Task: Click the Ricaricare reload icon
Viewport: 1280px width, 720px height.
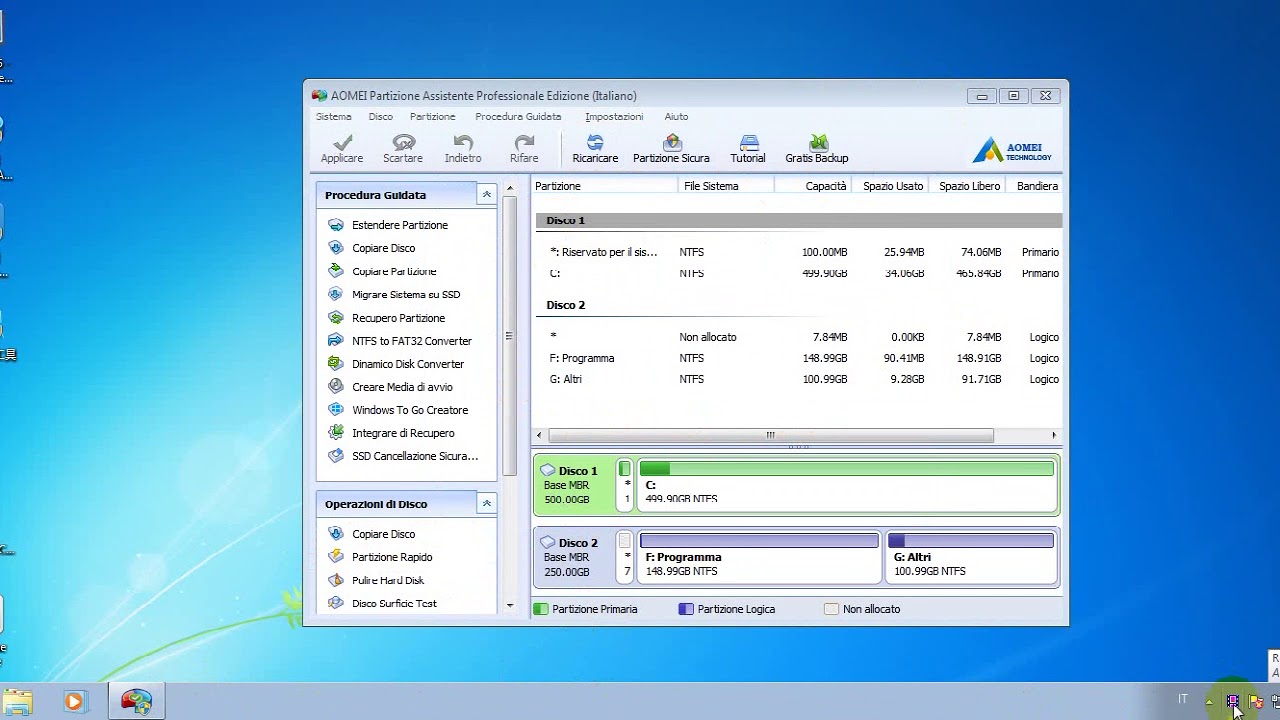Action: pyautogui.click(x=595, y=149)
